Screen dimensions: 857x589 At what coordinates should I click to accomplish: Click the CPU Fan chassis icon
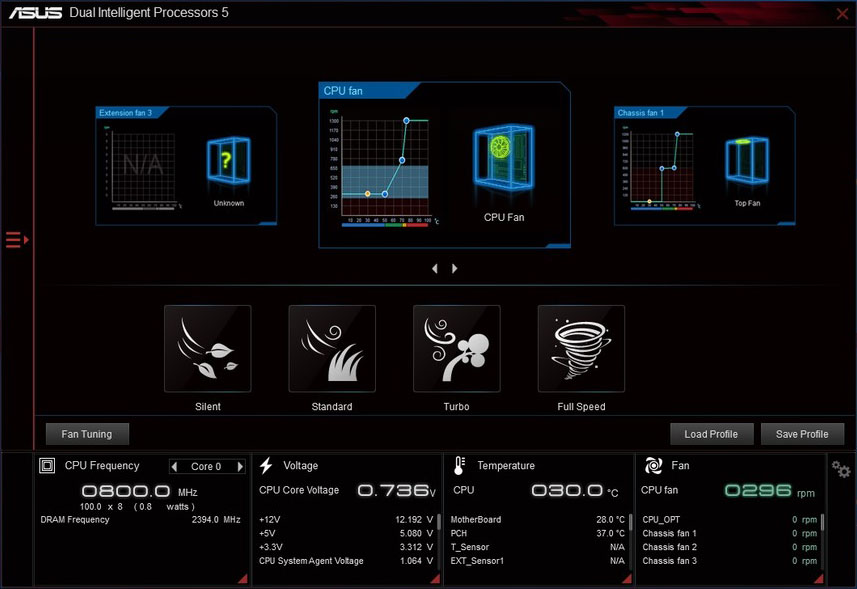(x=503, y=157)
